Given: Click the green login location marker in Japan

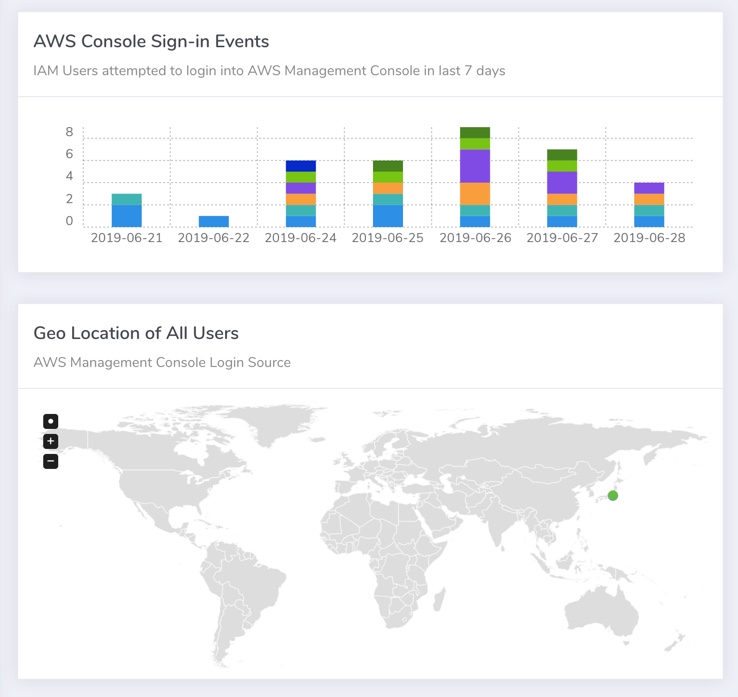Looking at the screenshot, I should [613, 496].
